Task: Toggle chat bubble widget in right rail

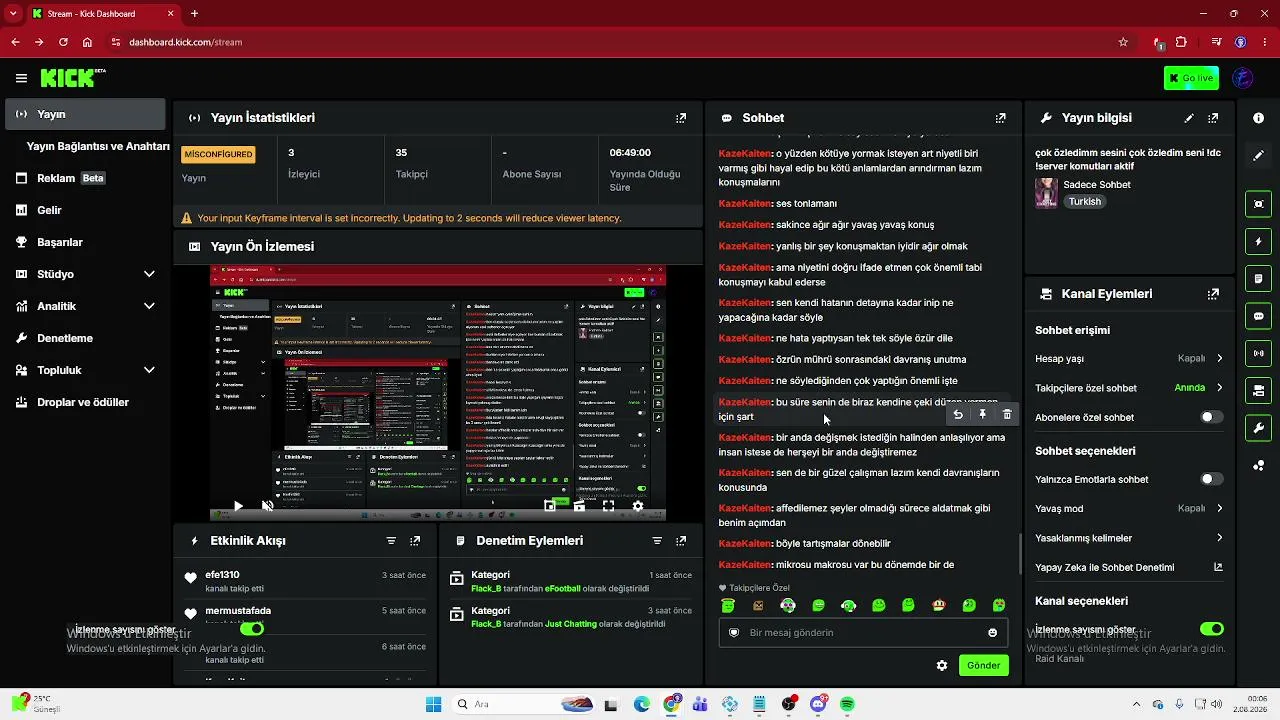Action: coord(1258,316)
